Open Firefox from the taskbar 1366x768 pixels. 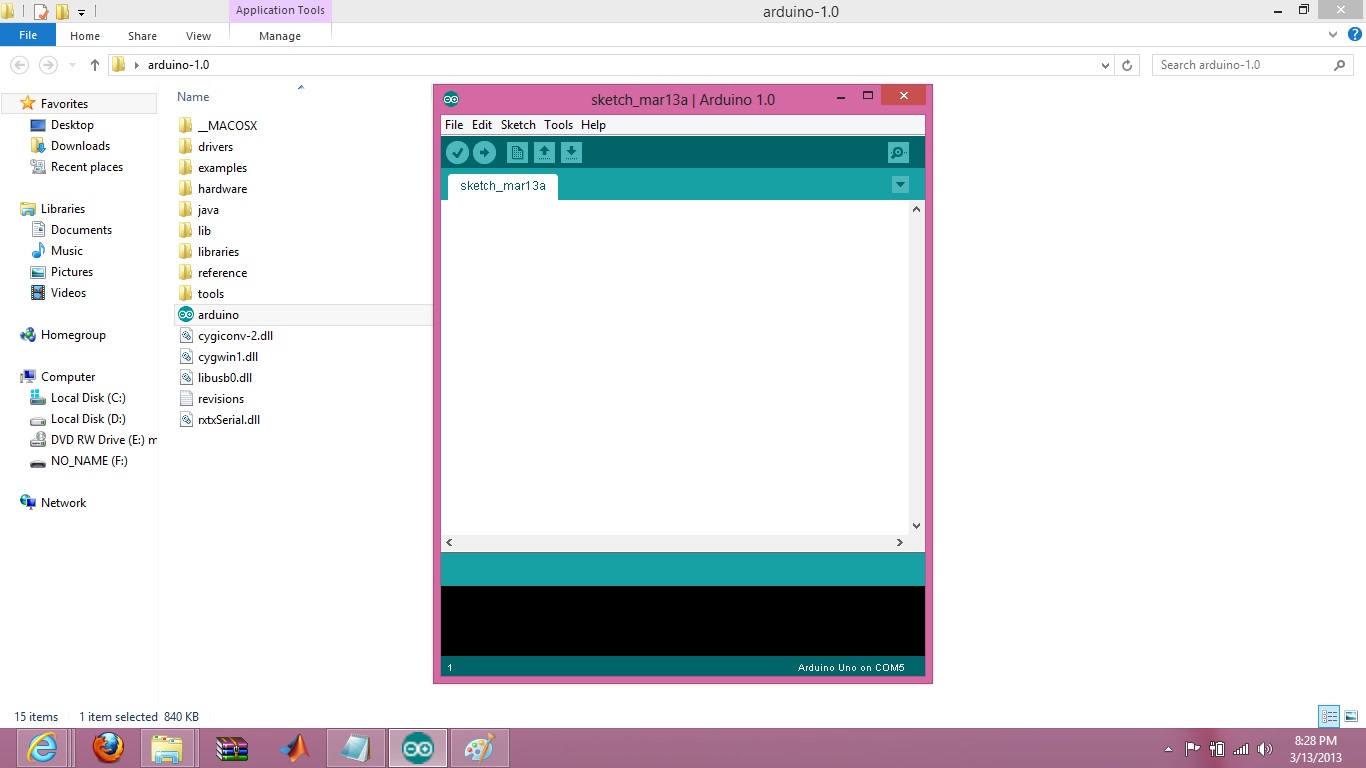coord(108,748)
